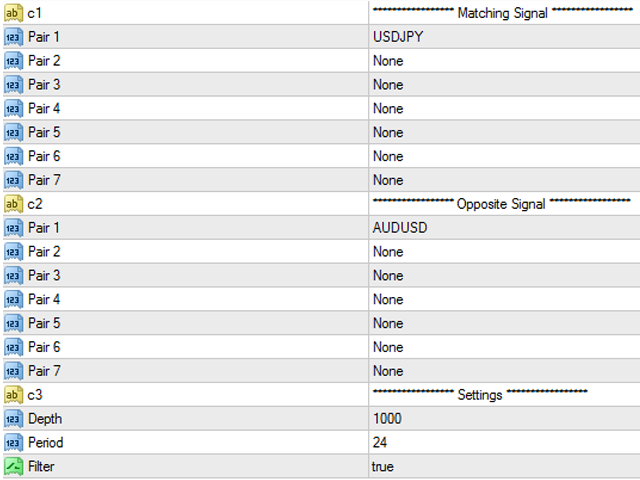
Task: Open the None value of Opposite Signal Pair 3
Action: (x=504, y=276)
